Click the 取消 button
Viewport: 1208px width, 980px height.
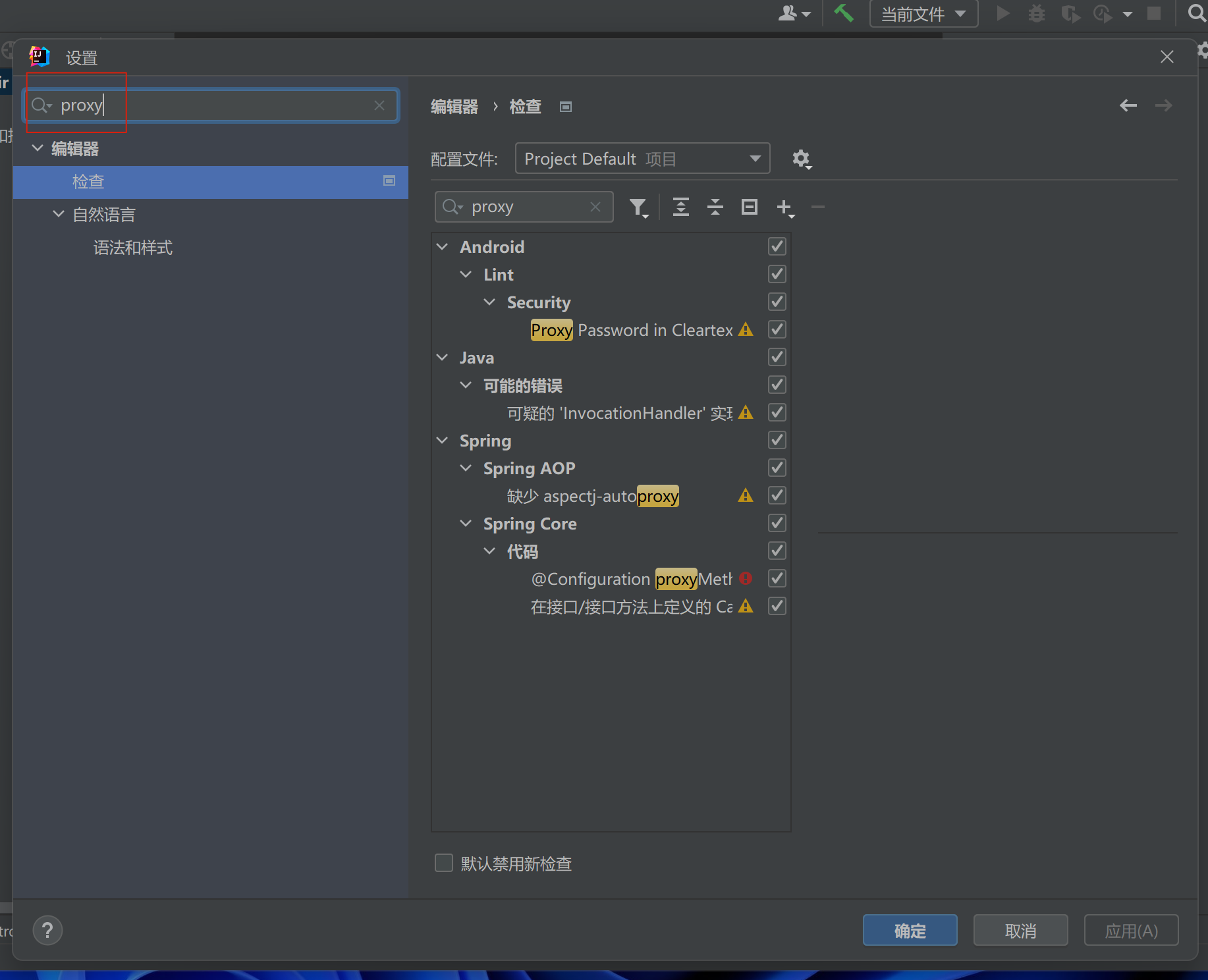point(1020,930)
